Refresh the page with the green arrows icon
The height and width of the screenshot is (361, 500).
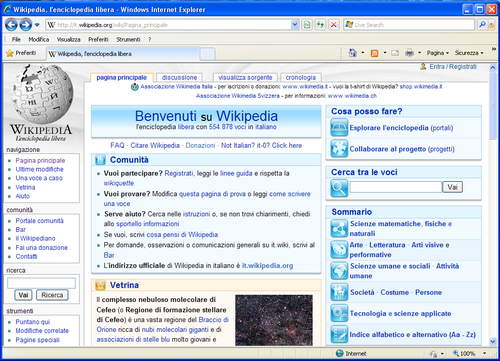point(320,25)
